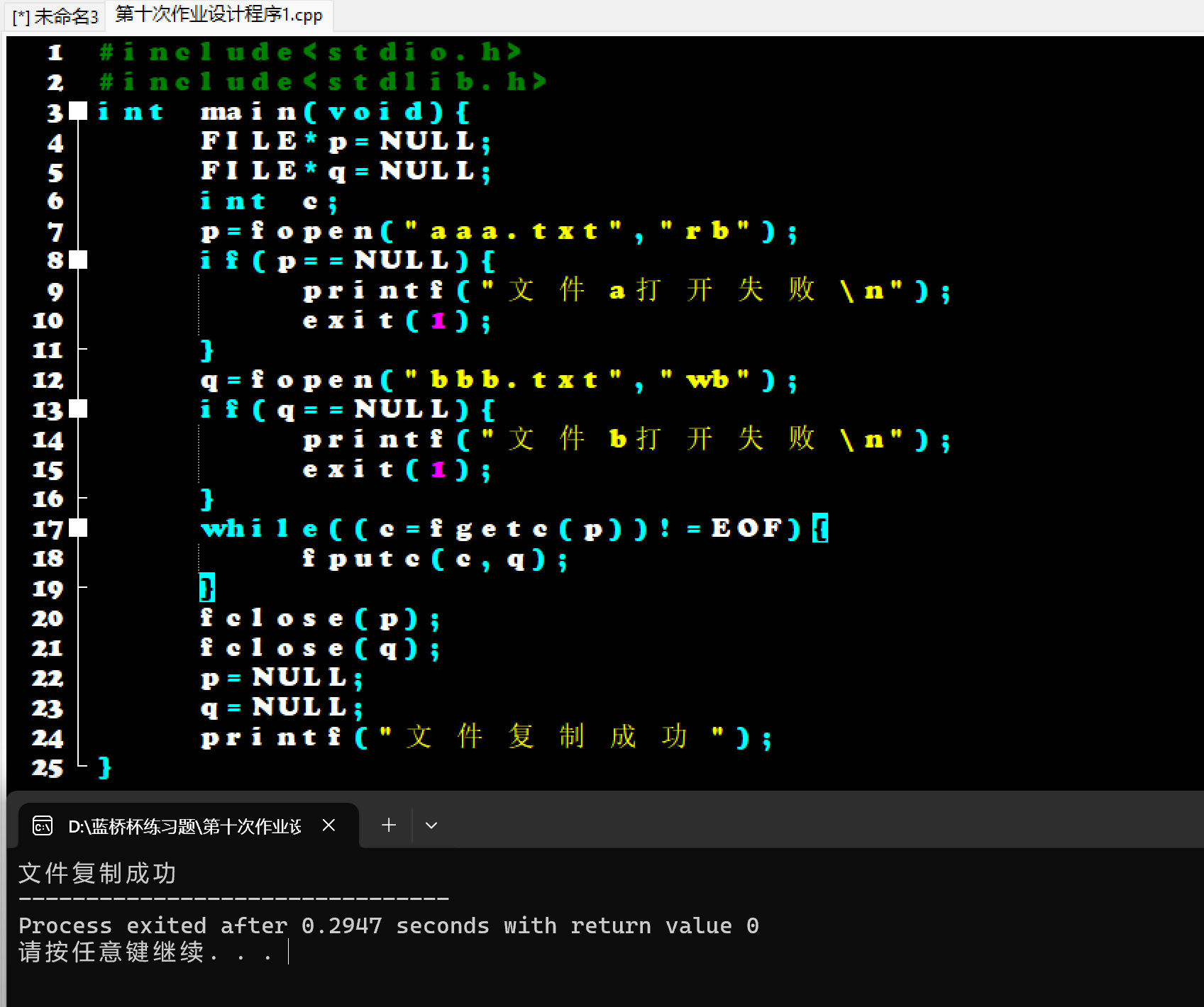Click the FILE*p=NULL; declaration

point(346,142)
